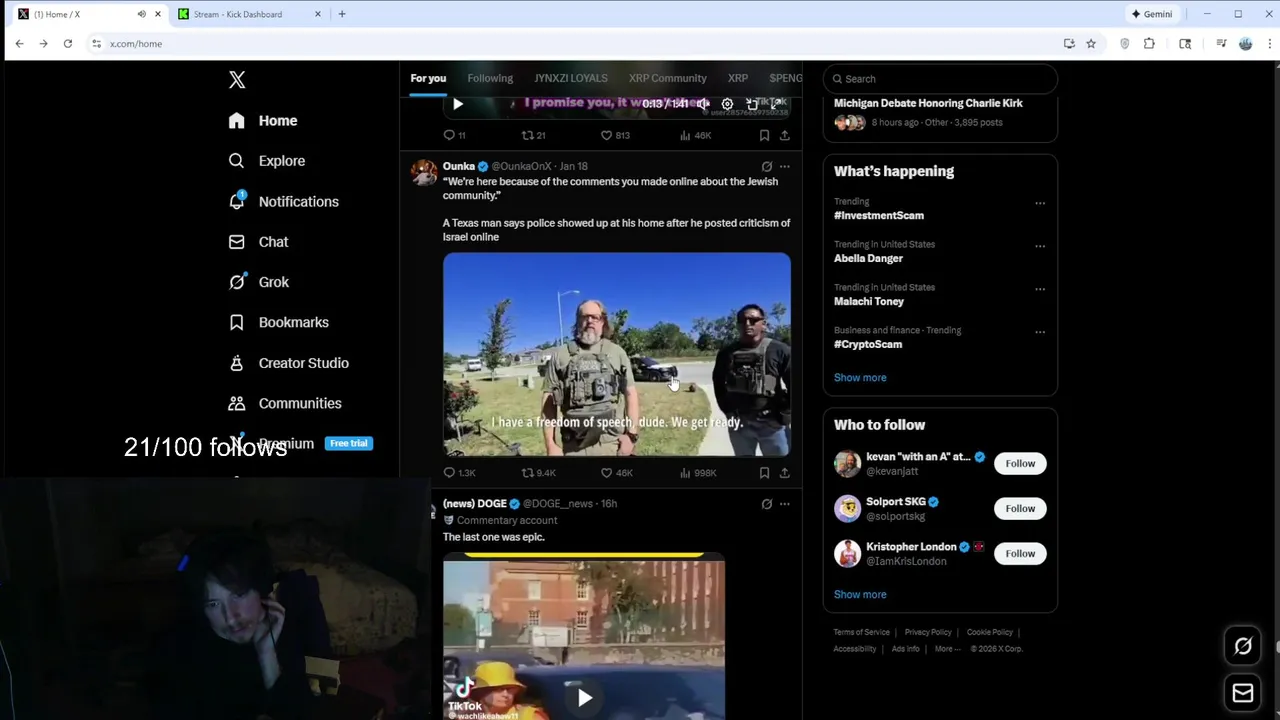Bookmark the top post with 46K views

(x=764, y=135)
